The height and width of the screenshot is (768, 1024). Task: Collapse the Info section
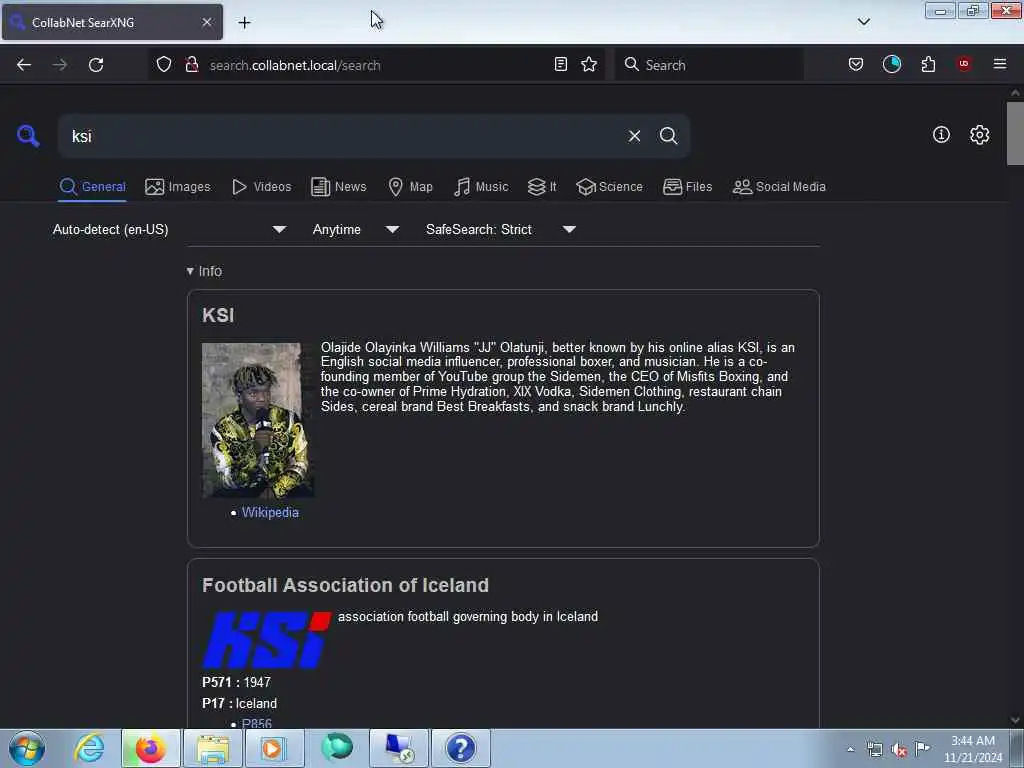tap(204, 271)
